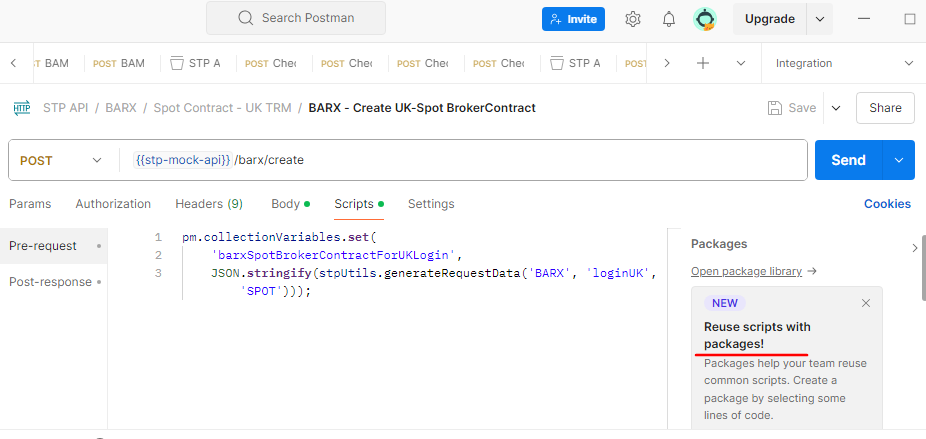Open the Integration environment selector
This screenshot has height=439, width=926.
844,63
